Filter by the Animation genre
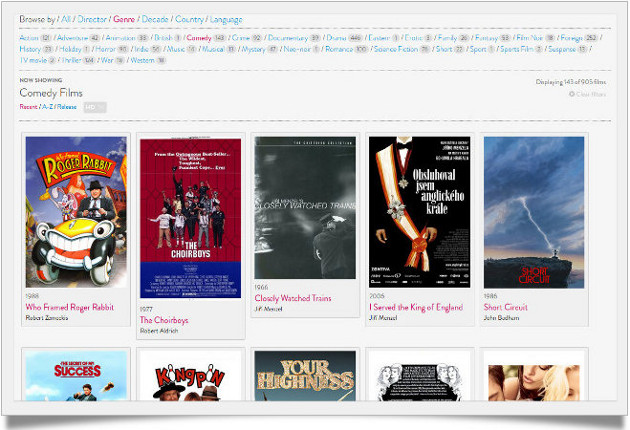630x430 pixels. click(x=120, y=38)
